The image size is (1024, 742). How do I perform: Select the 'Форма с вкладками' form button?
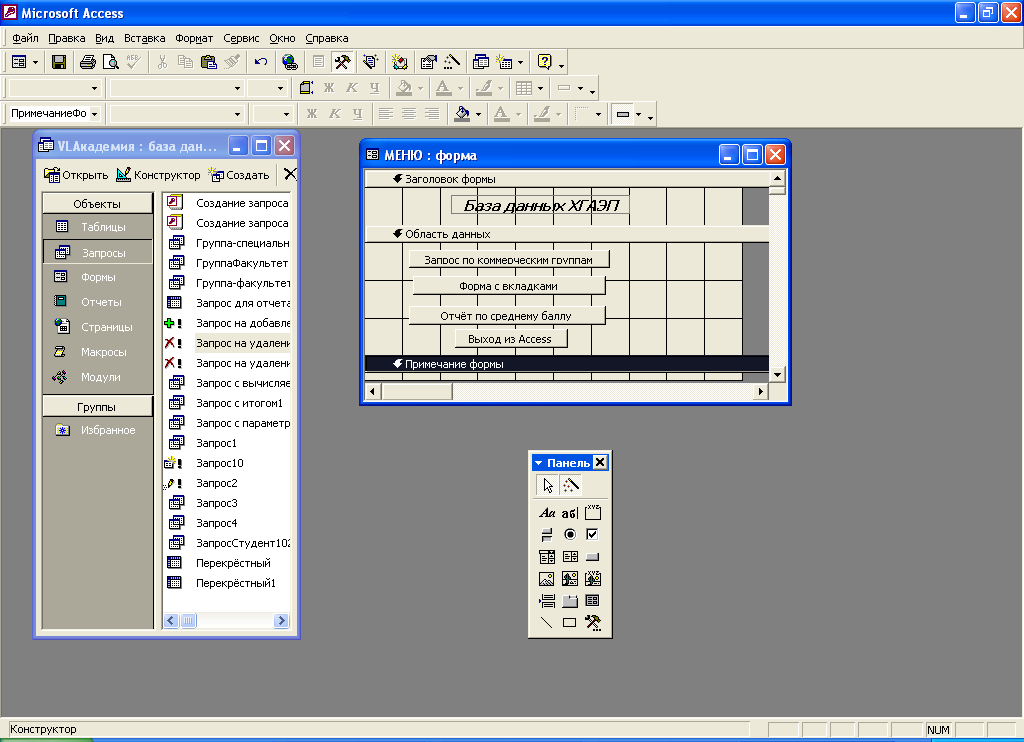point(508,285)
